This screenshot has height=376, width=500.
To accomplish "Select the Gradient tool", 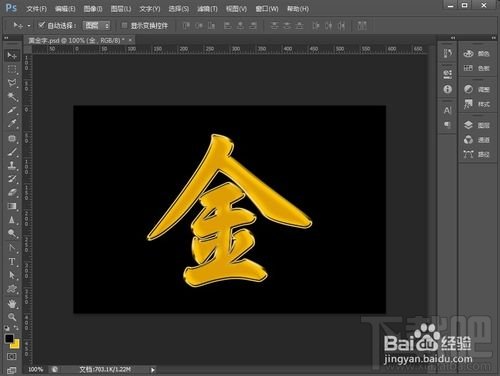I will 12,206.
